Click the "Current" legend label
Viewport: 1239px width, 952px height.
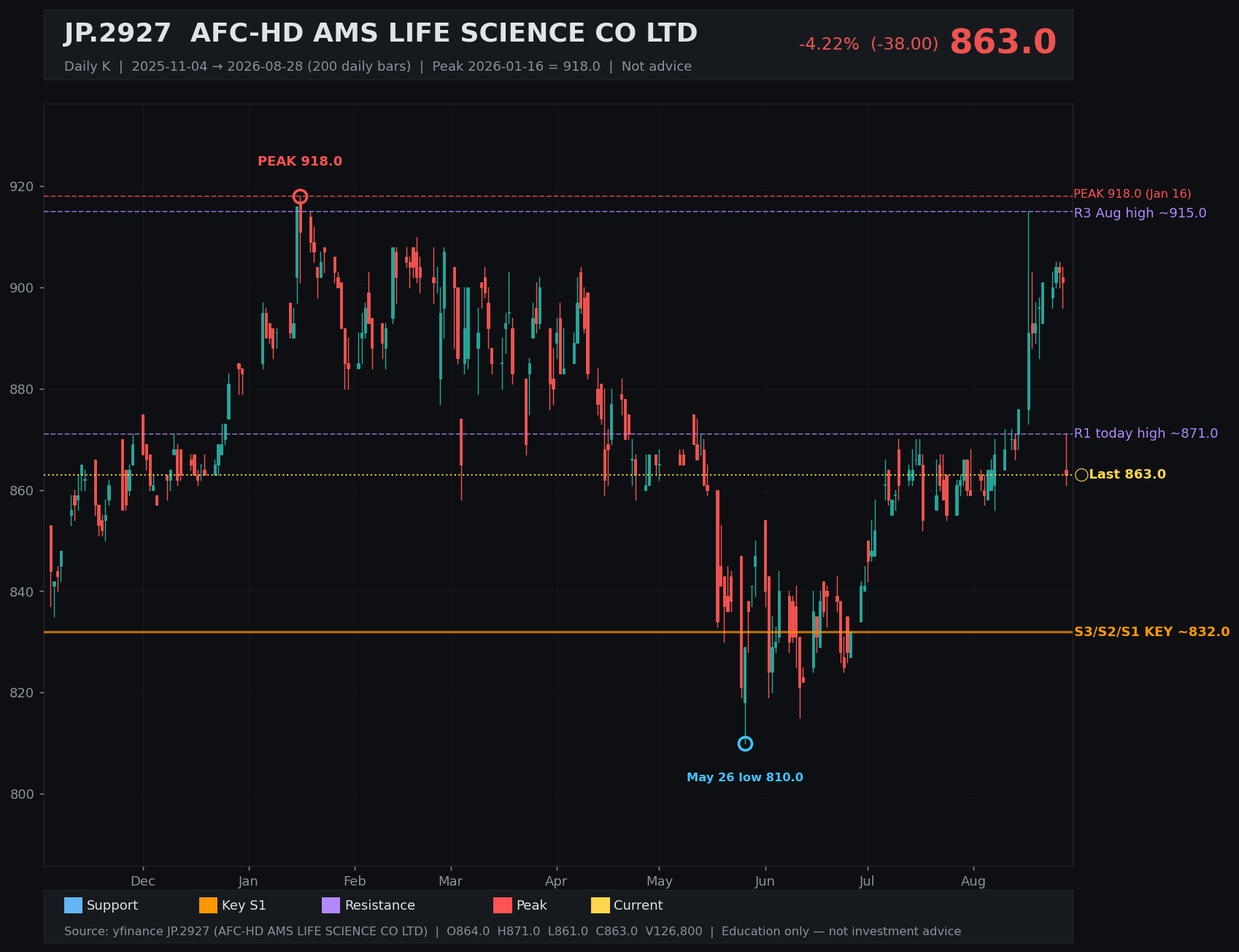638,905
